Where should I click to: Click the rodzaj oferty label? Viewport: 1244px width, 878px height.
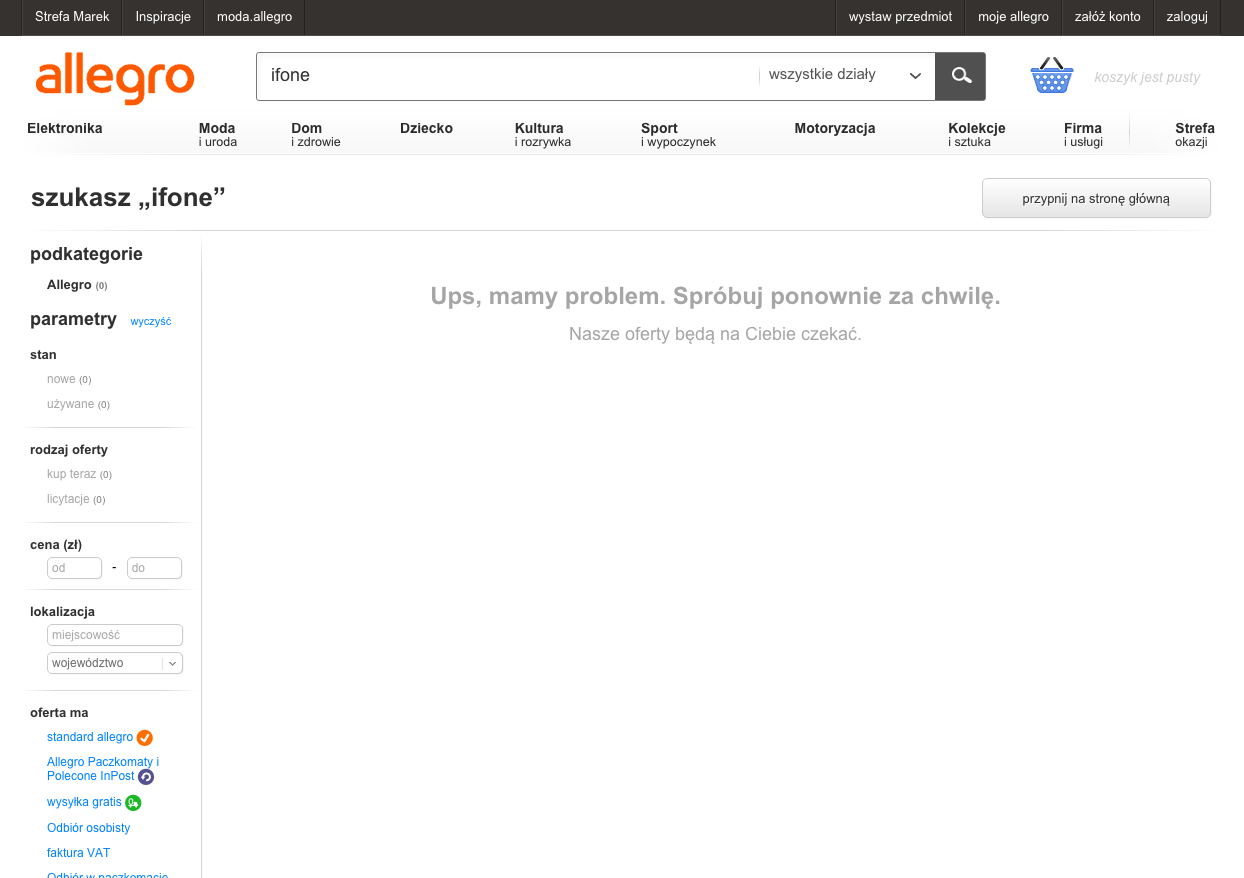(69, 450)
